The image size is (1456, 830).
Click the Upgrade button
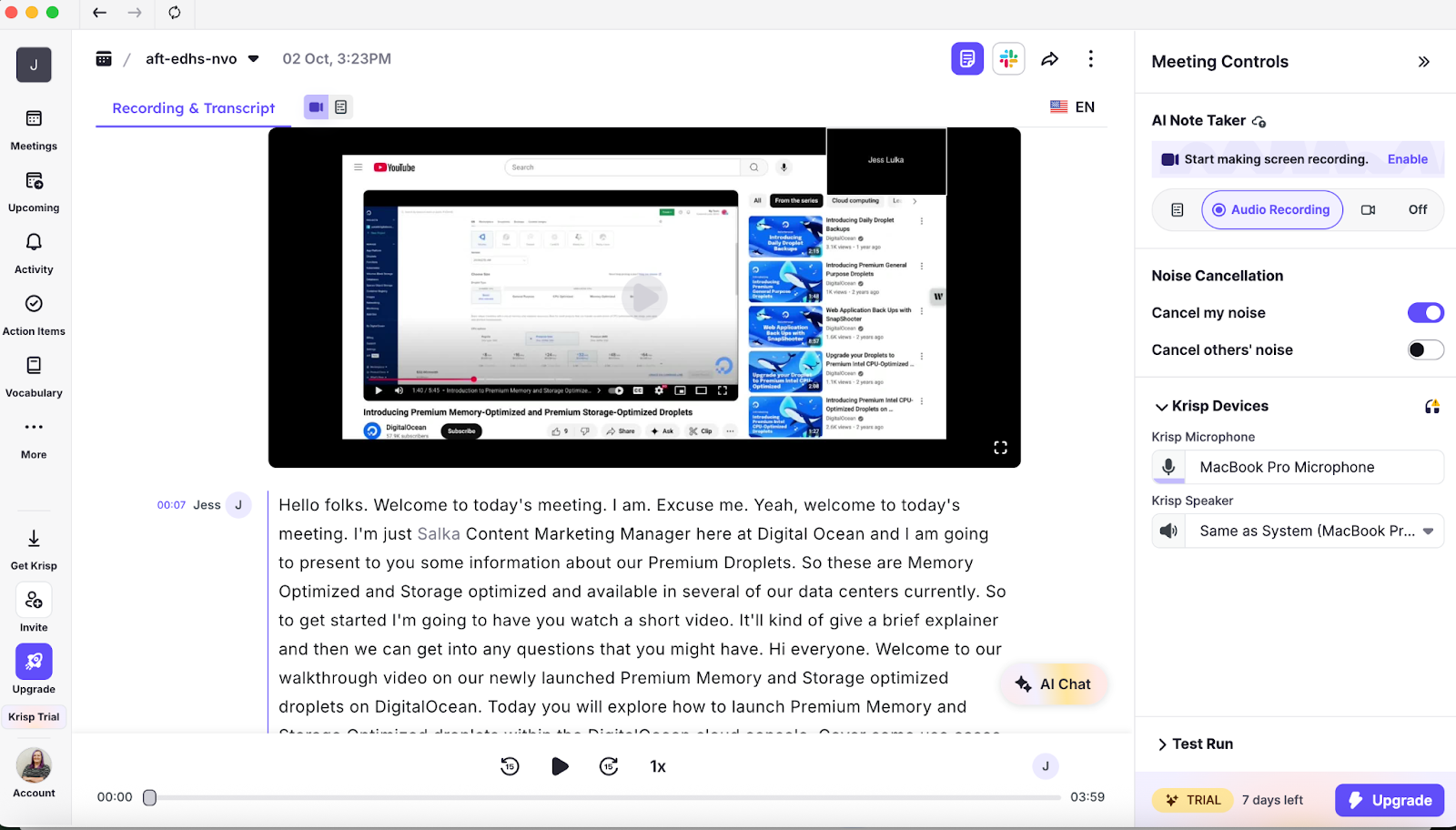(x=1389, y=799)
